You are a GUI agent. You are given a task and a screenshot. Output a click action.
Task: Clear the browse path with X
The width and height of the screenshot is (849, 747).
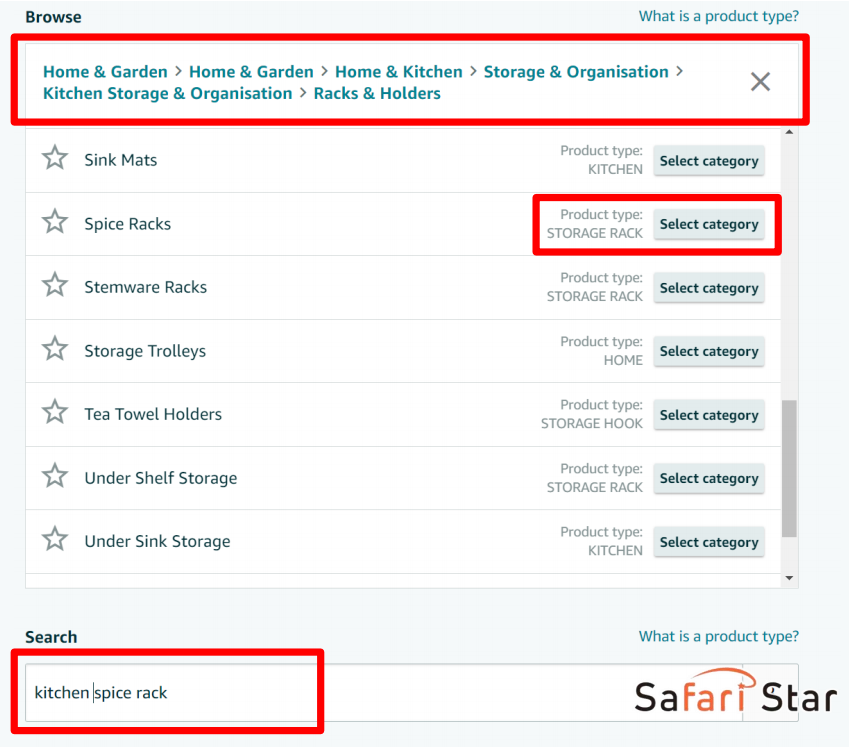coord(760,82)
